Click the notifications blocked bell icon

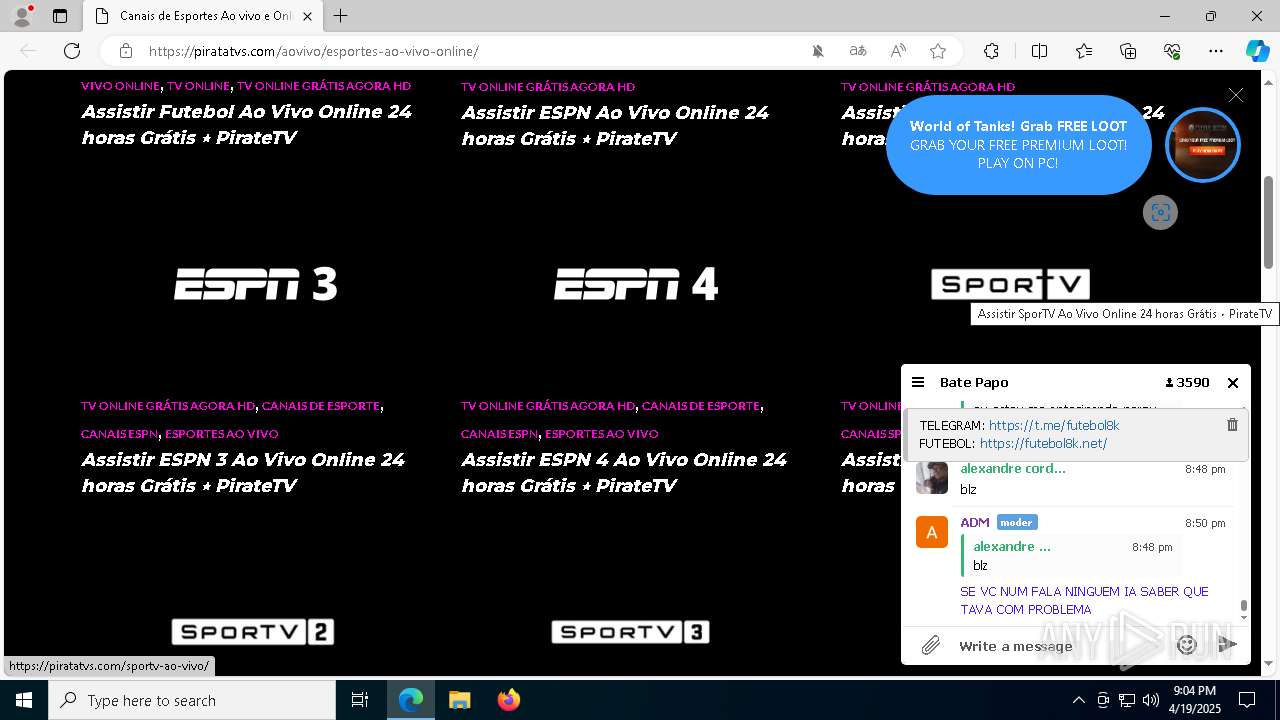818,51
